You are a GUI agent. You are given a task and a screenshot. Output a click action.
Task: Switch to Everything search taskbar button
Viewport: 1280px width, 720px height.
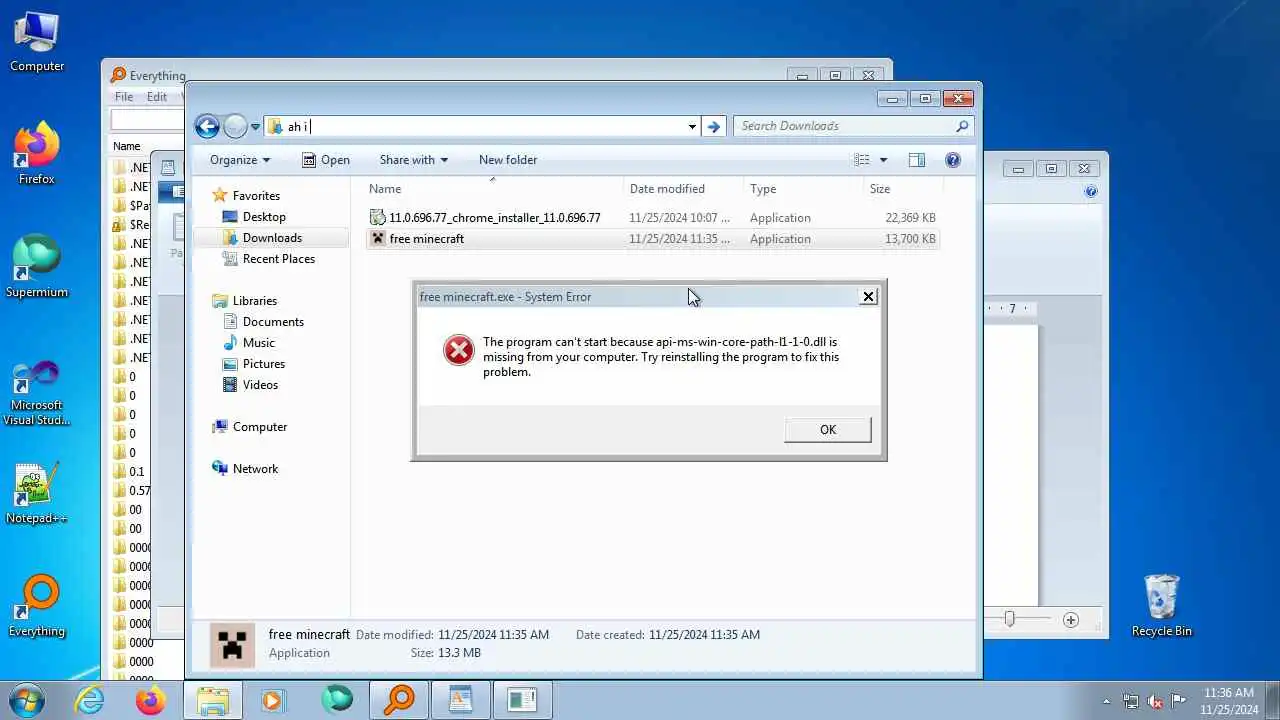coord(399,700)
